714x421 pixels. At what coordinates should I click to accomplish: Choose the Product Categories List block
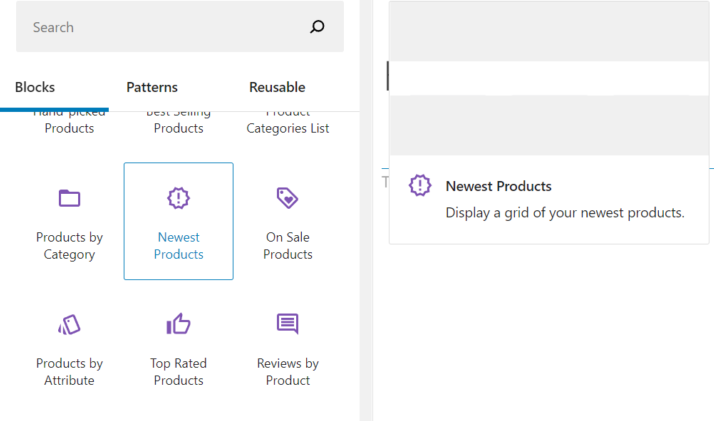click(x=288, y=127)
